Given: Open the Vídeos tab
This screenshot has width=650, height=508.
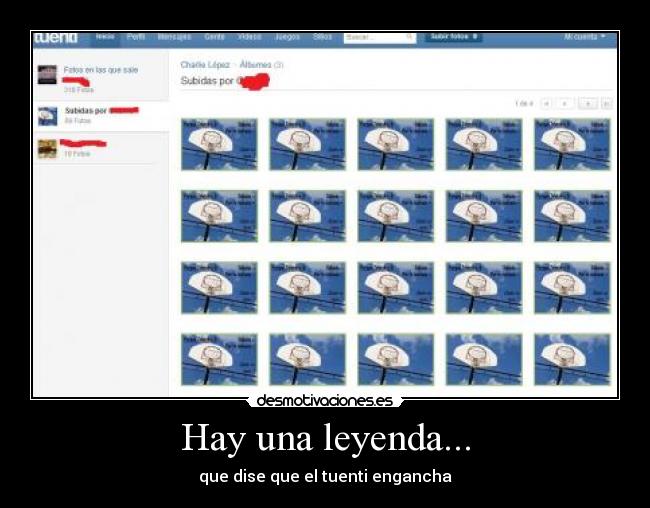Looking at the screenshot, I should tap(250, 37).
